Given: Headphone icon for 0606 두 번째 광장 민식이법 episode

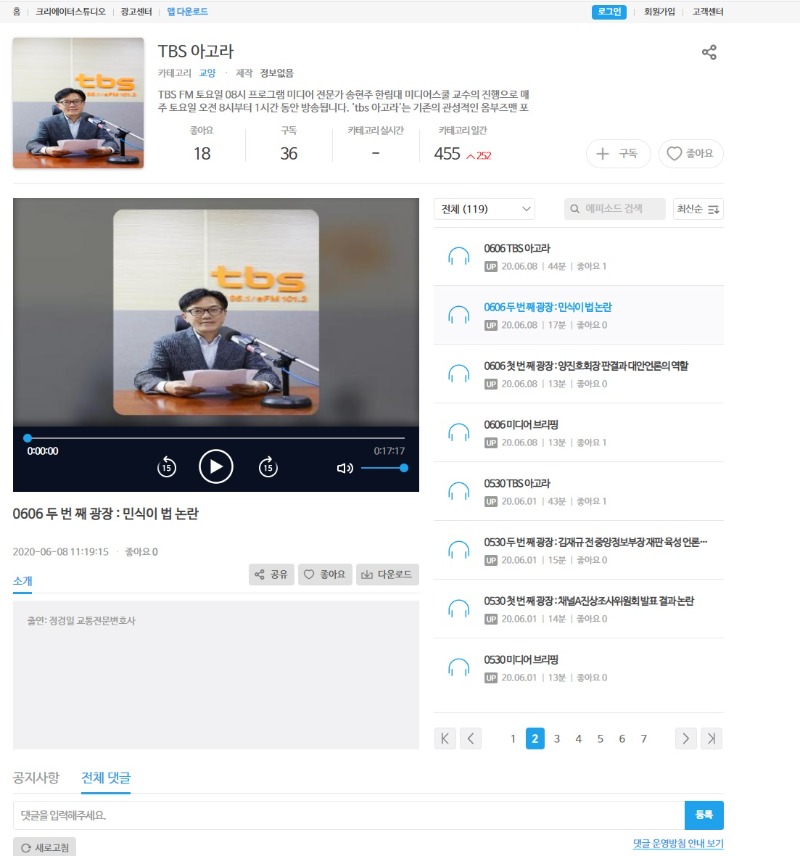Looking at the screenshot, I should [x=459, y=315].
